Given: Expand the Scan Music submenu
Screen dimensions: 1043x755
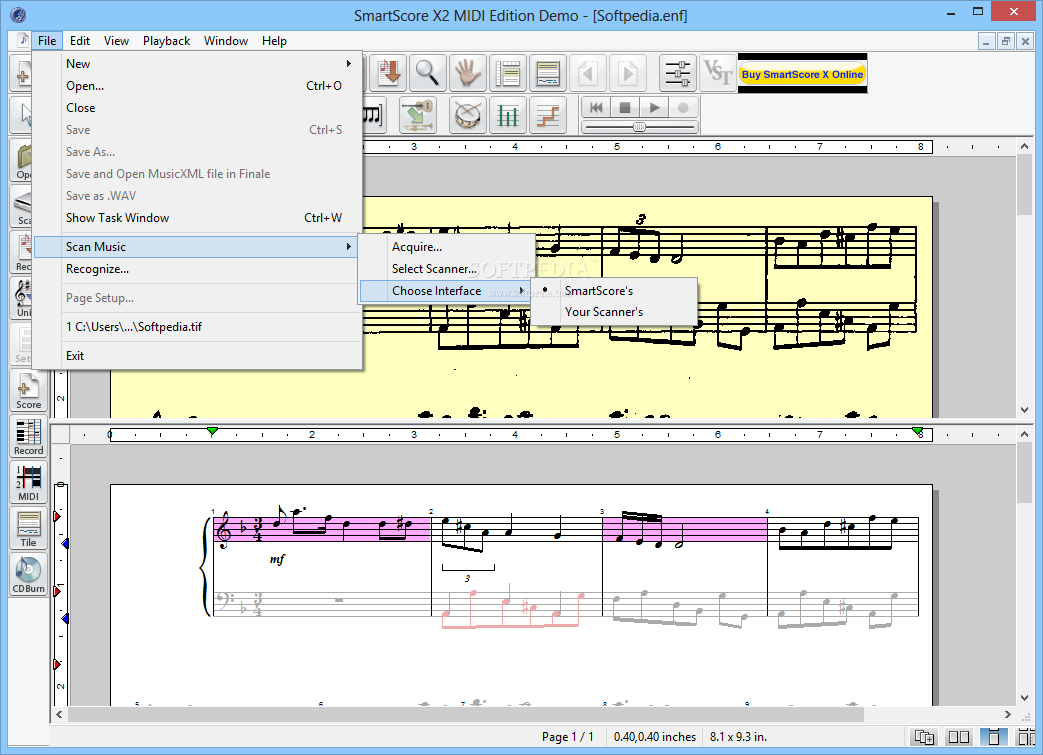Looking at the screenshot, I should pyautogui.click(x=197, y=247).
